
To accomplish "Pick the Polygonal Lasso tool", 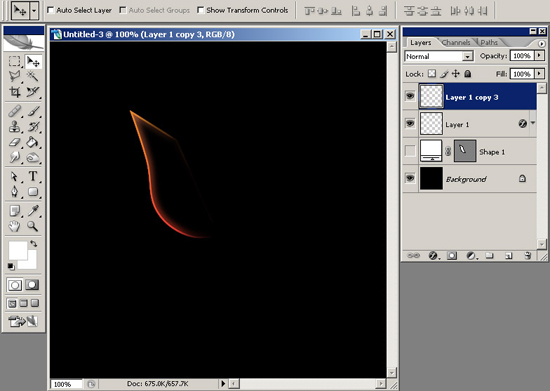I will [14, 76].
